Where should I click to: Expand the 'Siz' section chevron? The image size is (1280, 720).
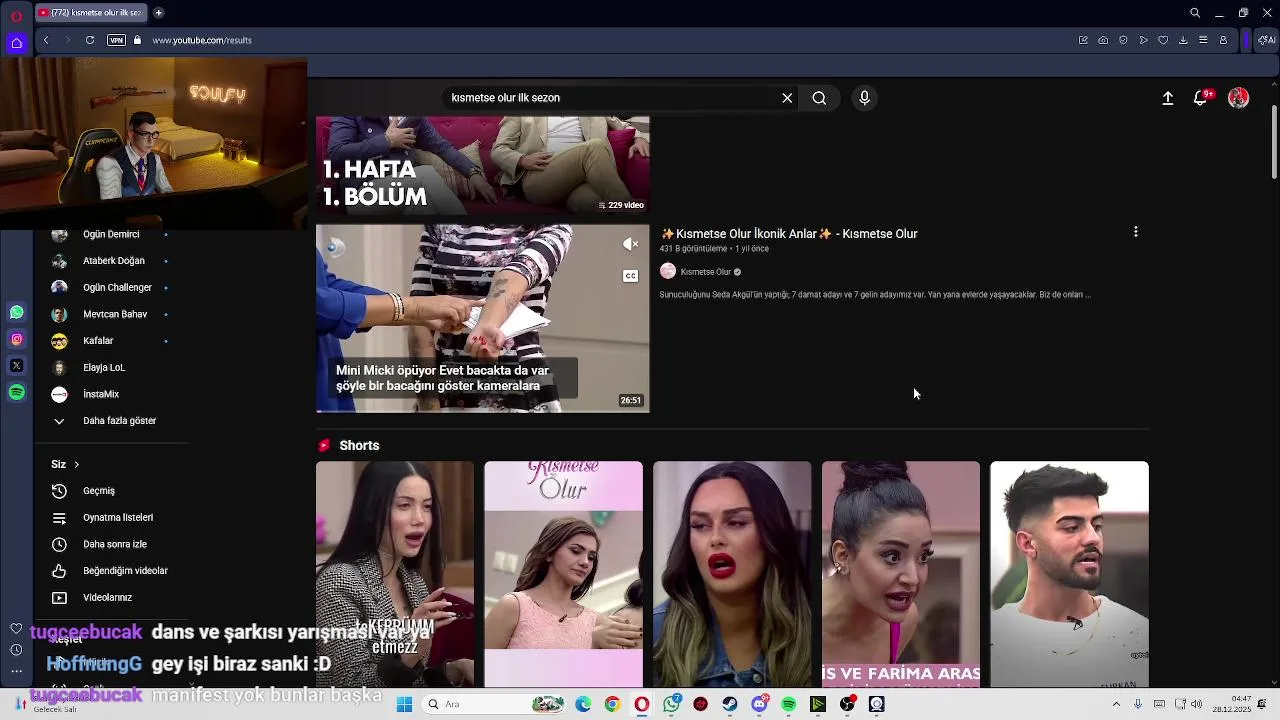coord(76,465)
